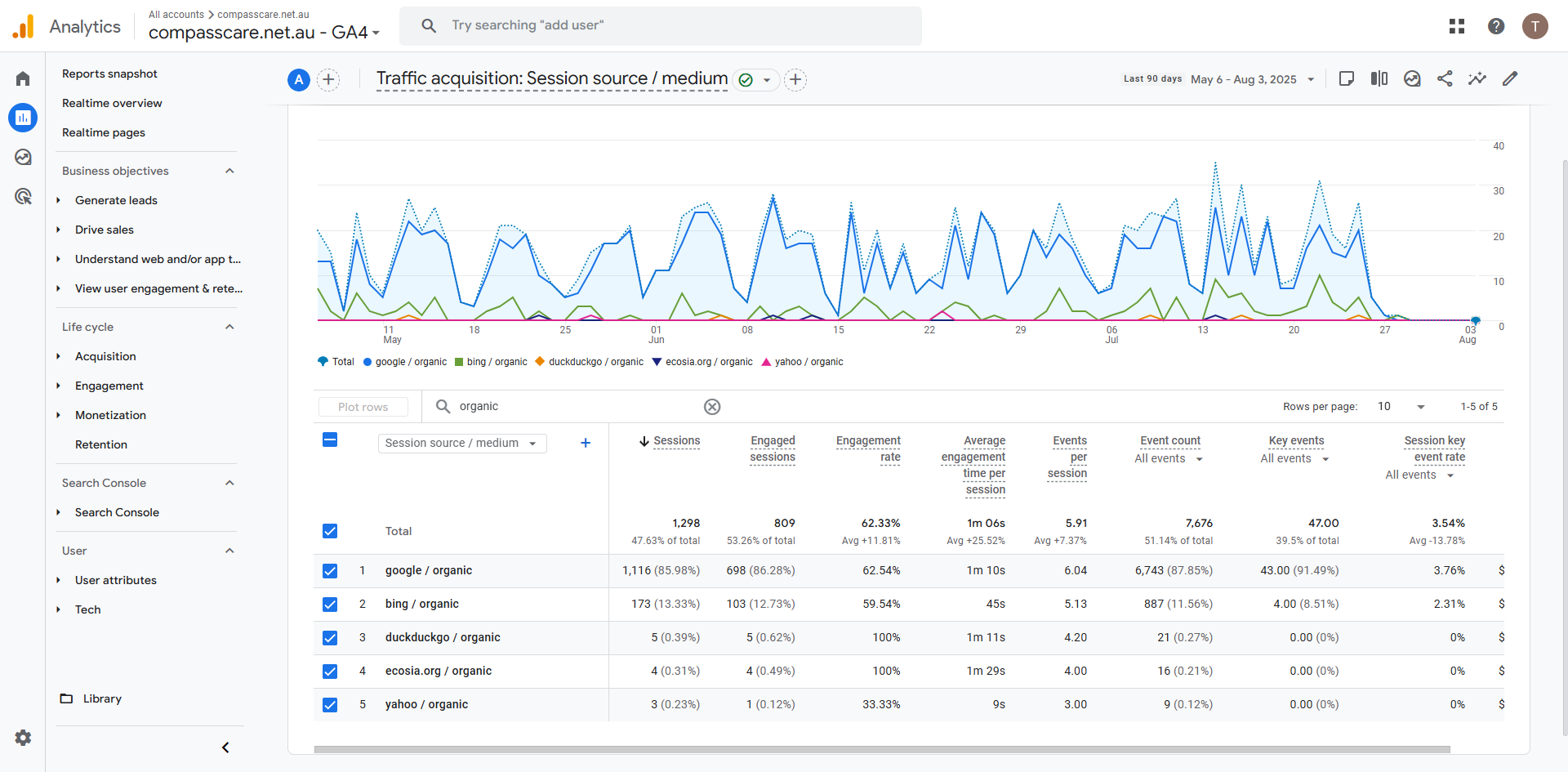Image resolution: width=1568 pixels, height=772 pixels.
Task: Click the Google apps grid icon
Action: coord(1457,26)
